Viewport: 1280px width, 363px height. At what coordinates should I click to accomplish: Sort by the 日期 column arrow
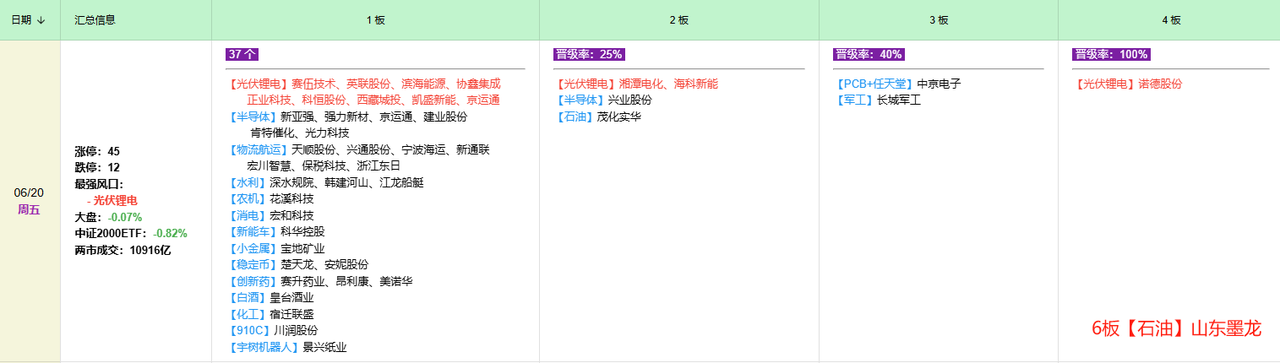click(41, 20)
